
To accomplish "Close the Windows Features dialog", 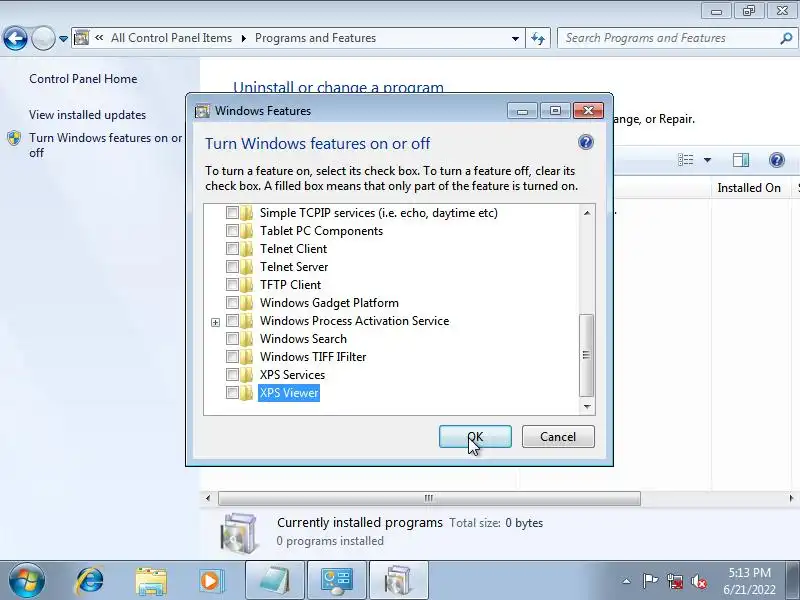I will 588,111.
